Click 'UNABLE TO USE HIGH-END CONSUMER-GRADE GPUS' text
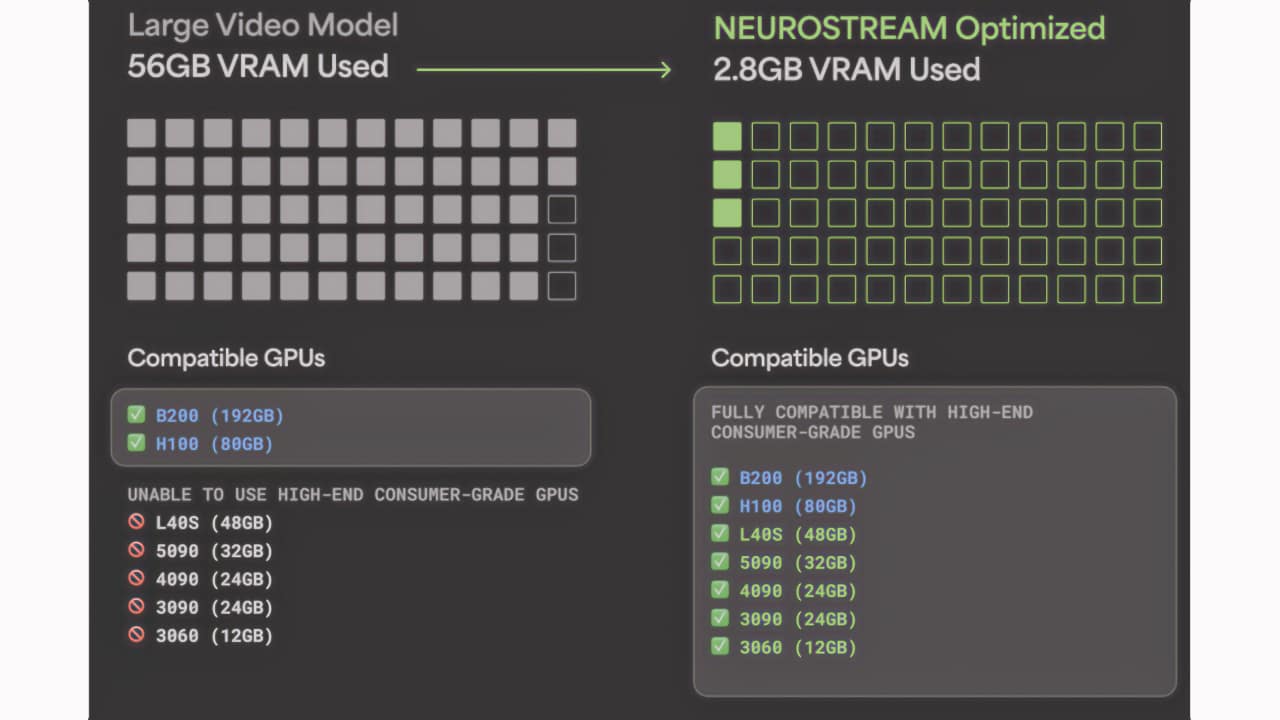This screenshot has width=1280, height=720. 353,494
